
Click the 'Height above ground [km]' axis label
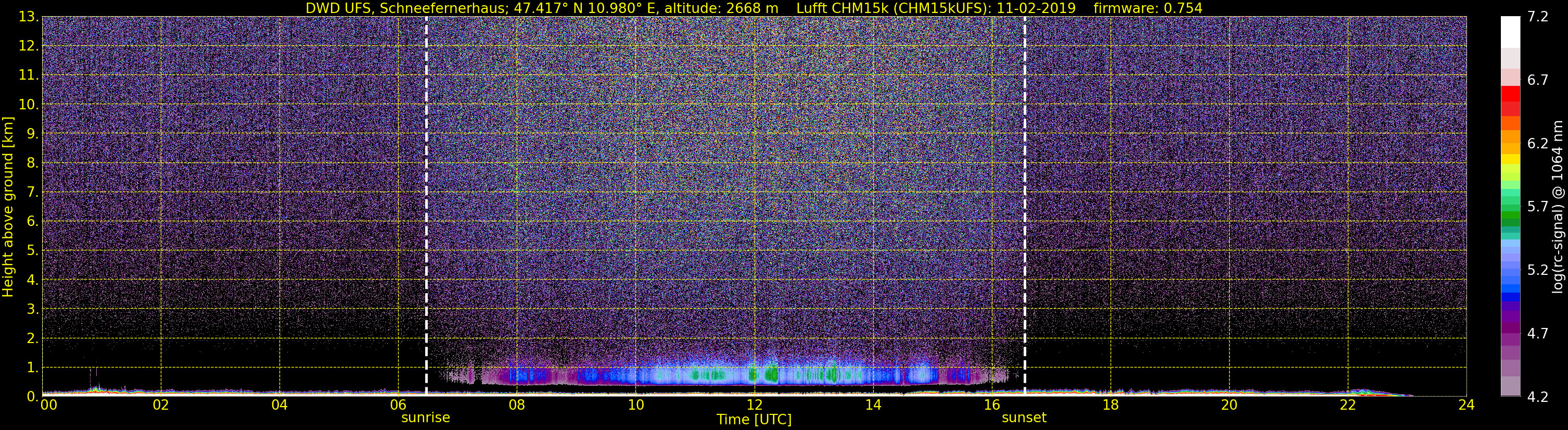[x=8, y=207]
